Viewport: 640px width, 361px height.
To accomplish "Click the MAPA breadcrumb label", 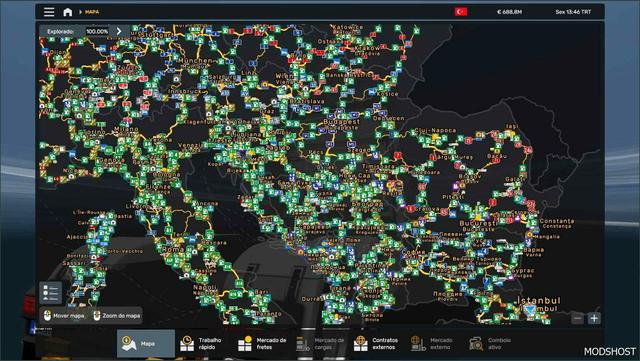I will click(92, 12).
